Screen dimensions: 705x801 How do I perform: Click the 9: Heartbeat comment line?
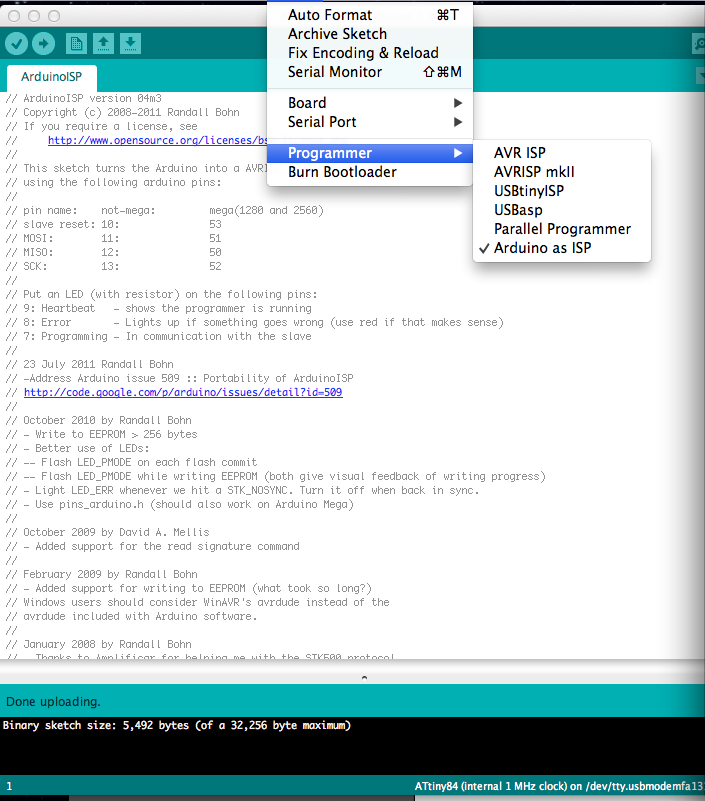point(158,309)
